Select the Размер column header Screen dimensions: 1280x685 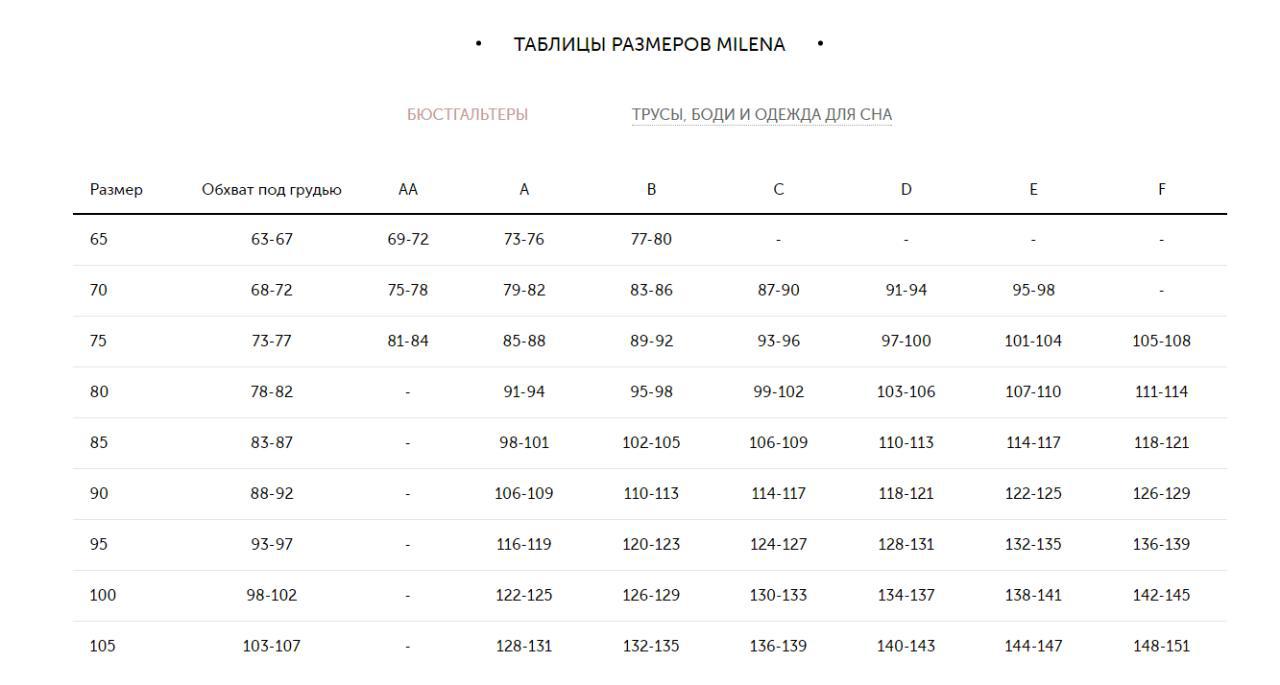coord(116,189)
